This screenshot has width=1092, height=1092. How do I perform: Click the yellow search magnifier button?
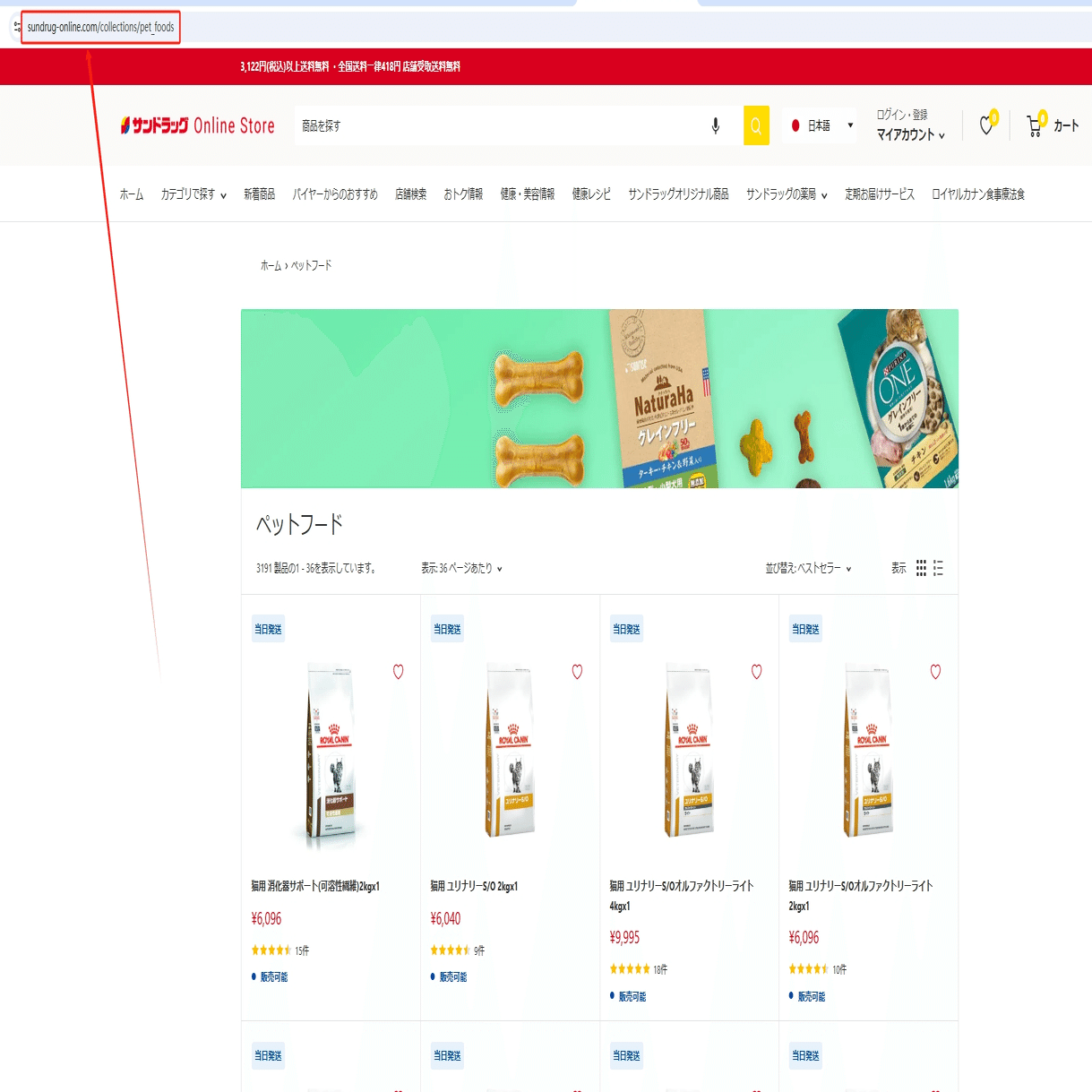756,125
